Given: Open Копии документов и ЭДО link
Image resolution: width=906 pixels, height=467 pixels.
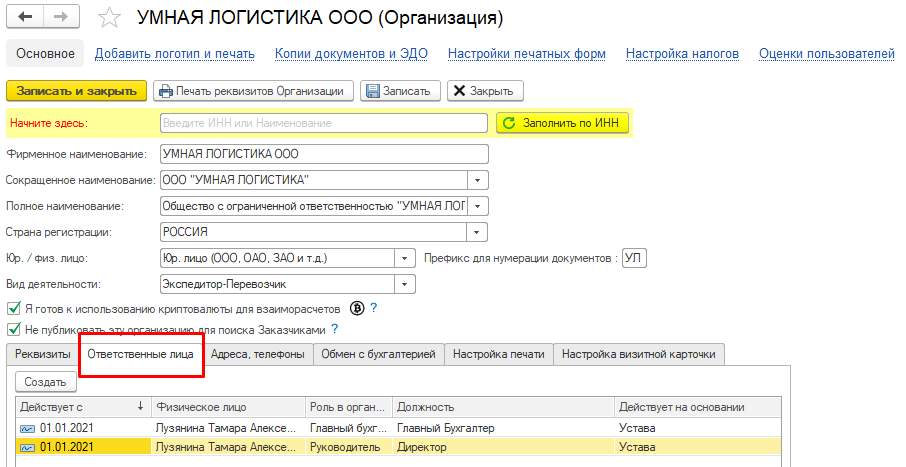Looking at the screenshot, I should (351, 54).
